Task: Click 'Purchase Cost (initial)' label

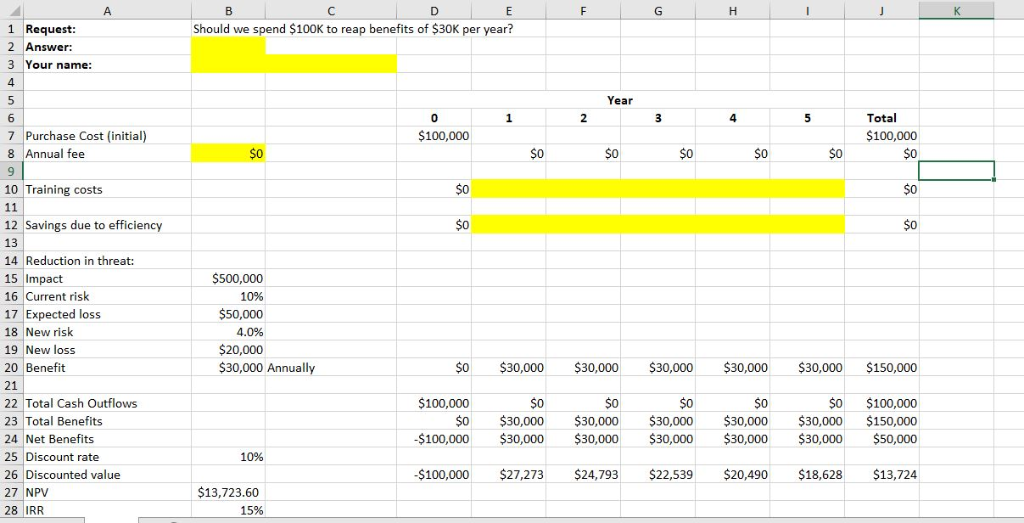Action: [86, 136]
